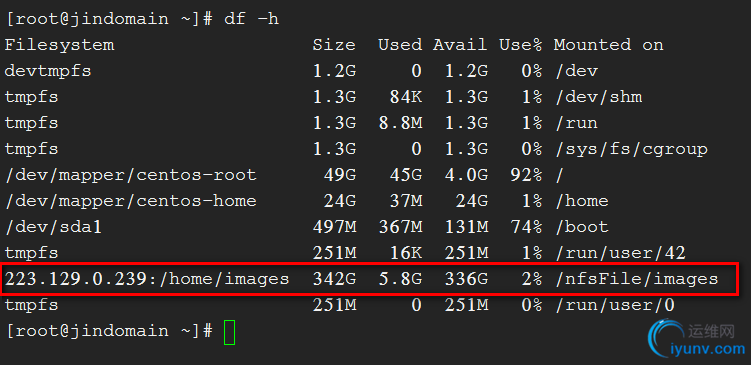751x365 pixels.
Task: Click the '/dev/shm' mount point
Action: pyautogui.click(x=598, y=97)
